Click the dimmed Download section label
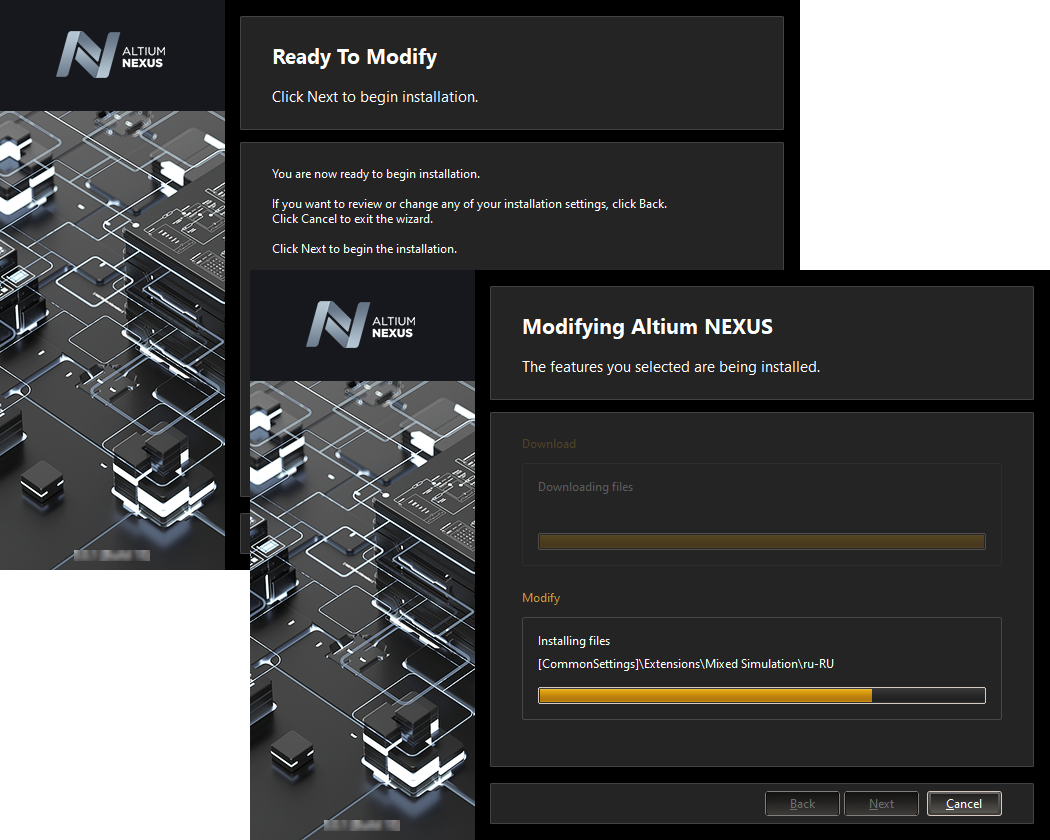1050x840 pixels. coord(549,444)
